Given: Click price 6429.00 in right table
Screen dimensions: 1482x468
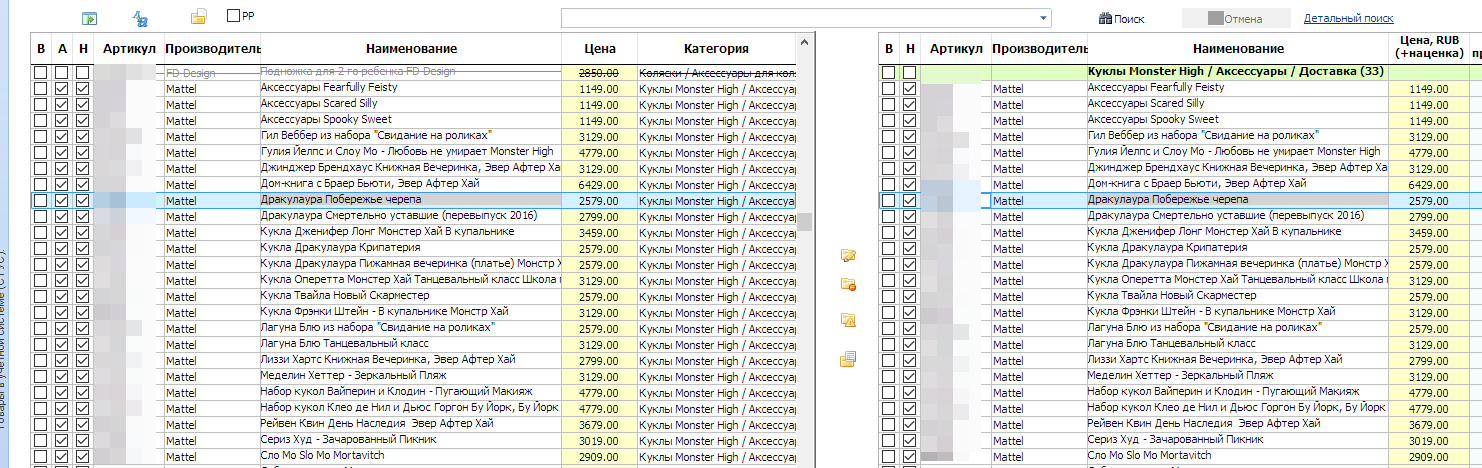Looking at the screenshot, I should pyautogui.click(x=1429, y=185).
